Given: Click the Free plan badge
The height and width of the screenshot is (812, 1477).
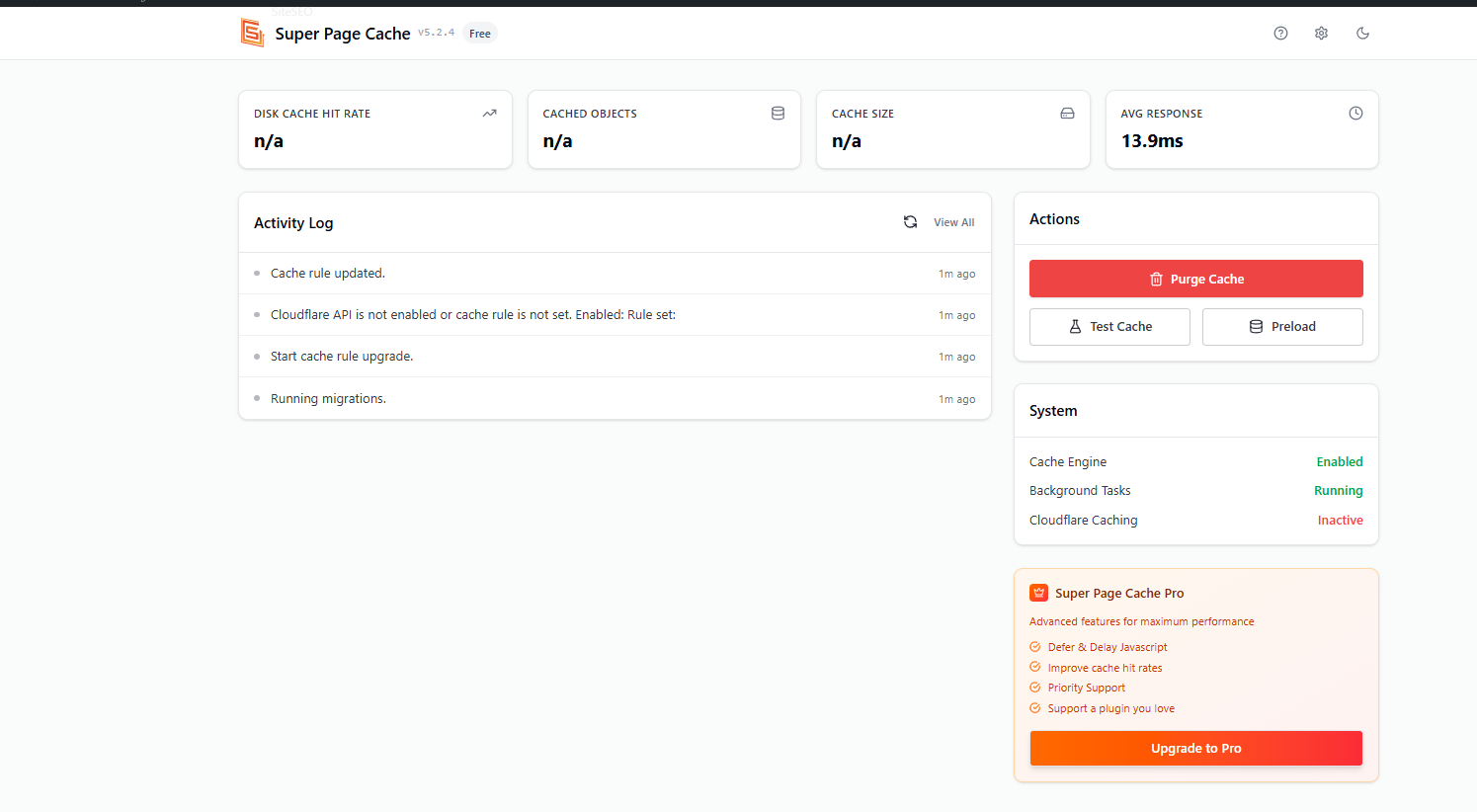Looking at the screenshot, I should [480, 34].
